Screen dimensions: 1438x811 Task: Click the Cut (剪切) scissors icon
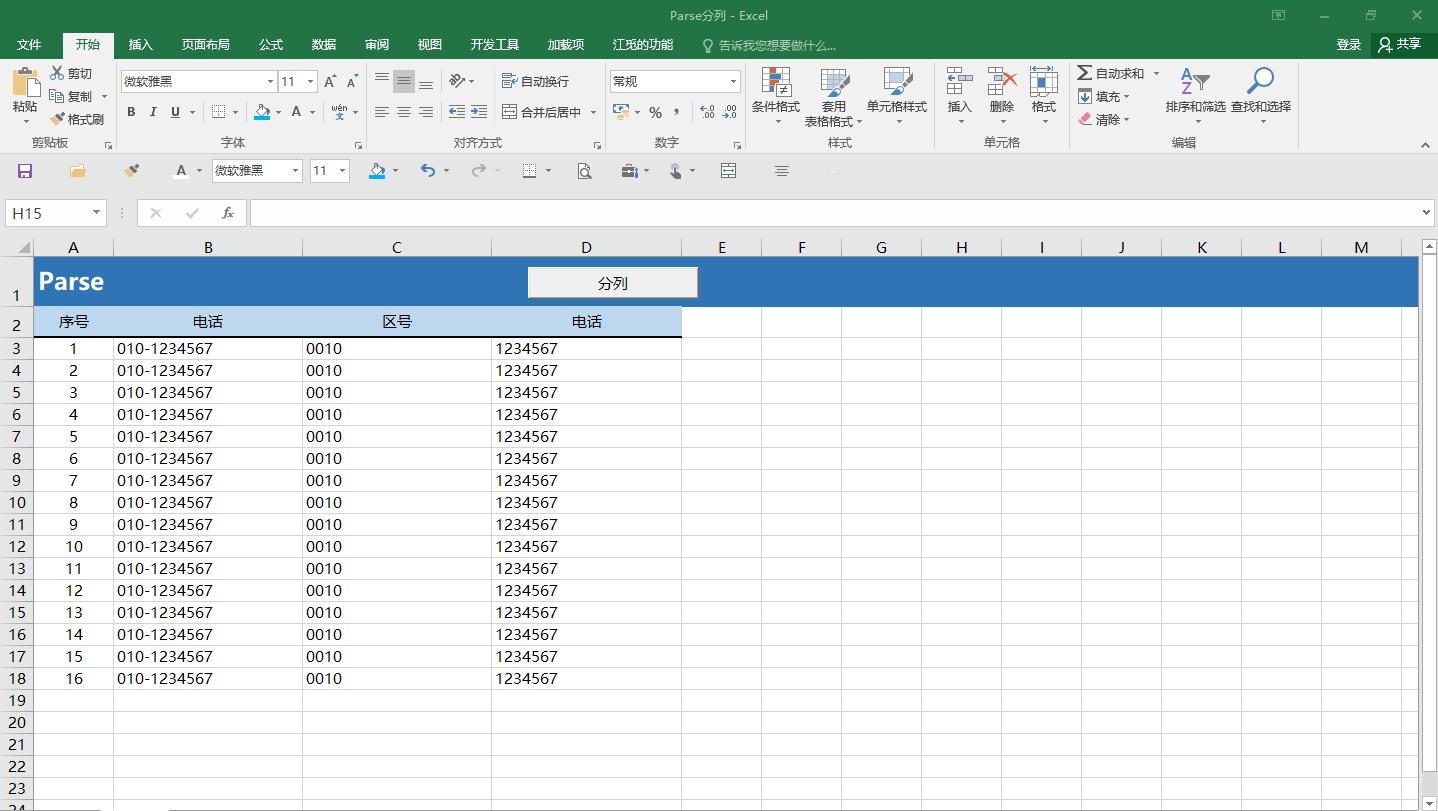58,73
